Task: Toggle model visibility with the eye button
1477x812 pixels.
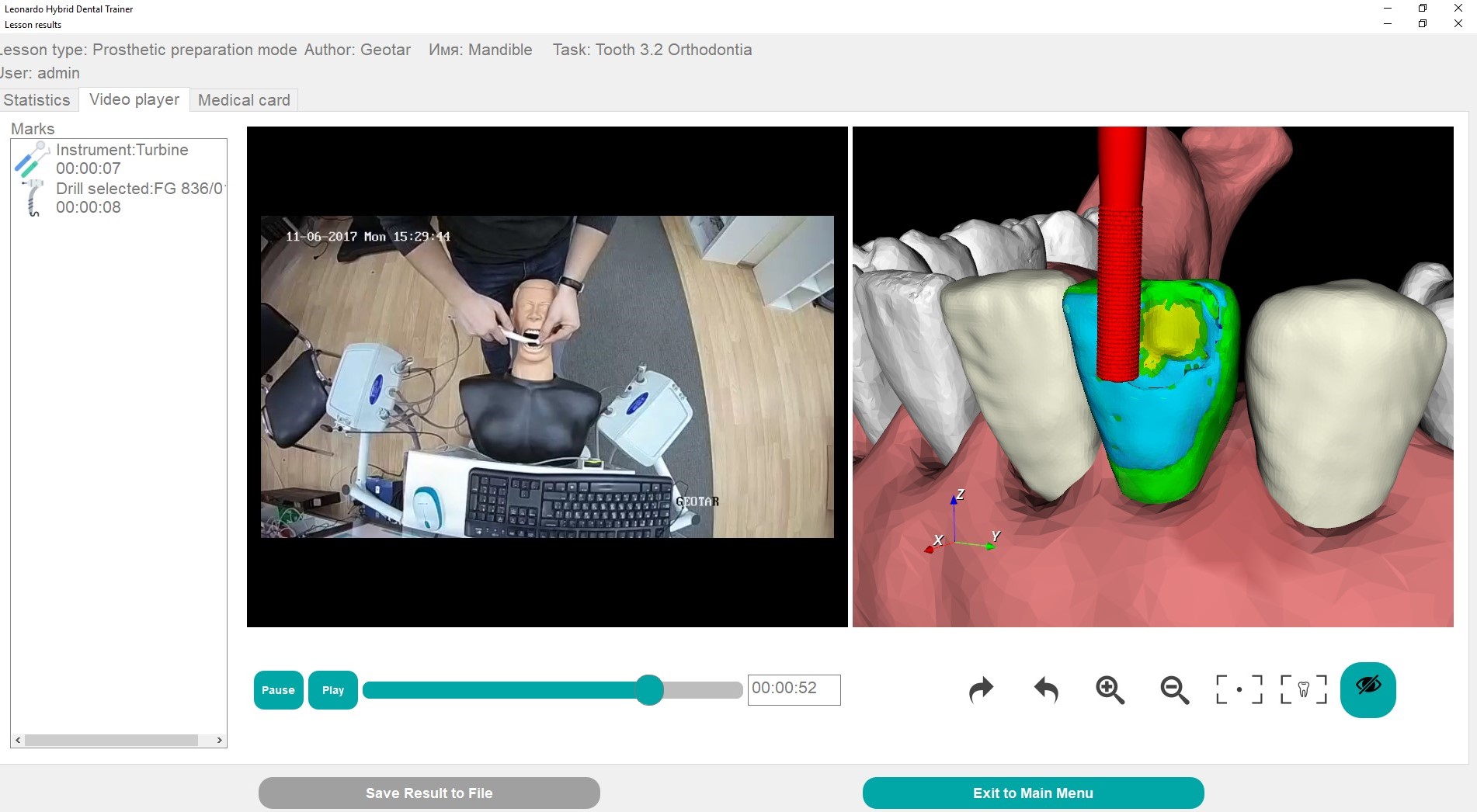Action: (1368, 690)
